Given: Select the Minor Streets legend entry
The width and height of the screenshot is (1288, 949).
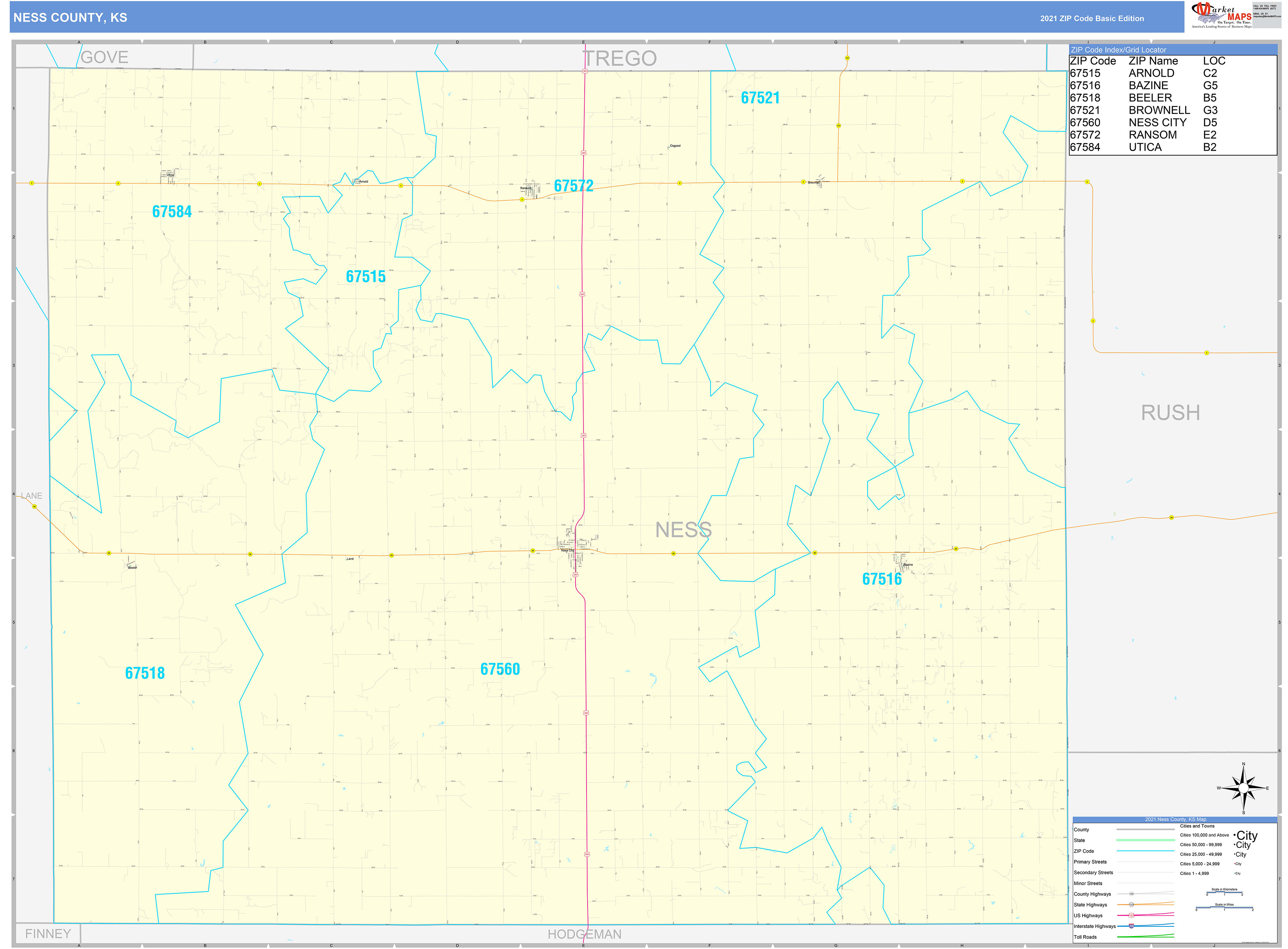Looking at the screenshot, I should (1089, 884).
